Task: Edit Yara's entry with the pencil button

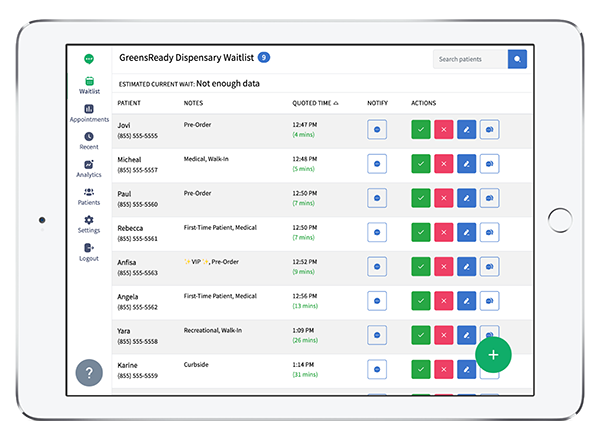Action: (x=466, y=335)
